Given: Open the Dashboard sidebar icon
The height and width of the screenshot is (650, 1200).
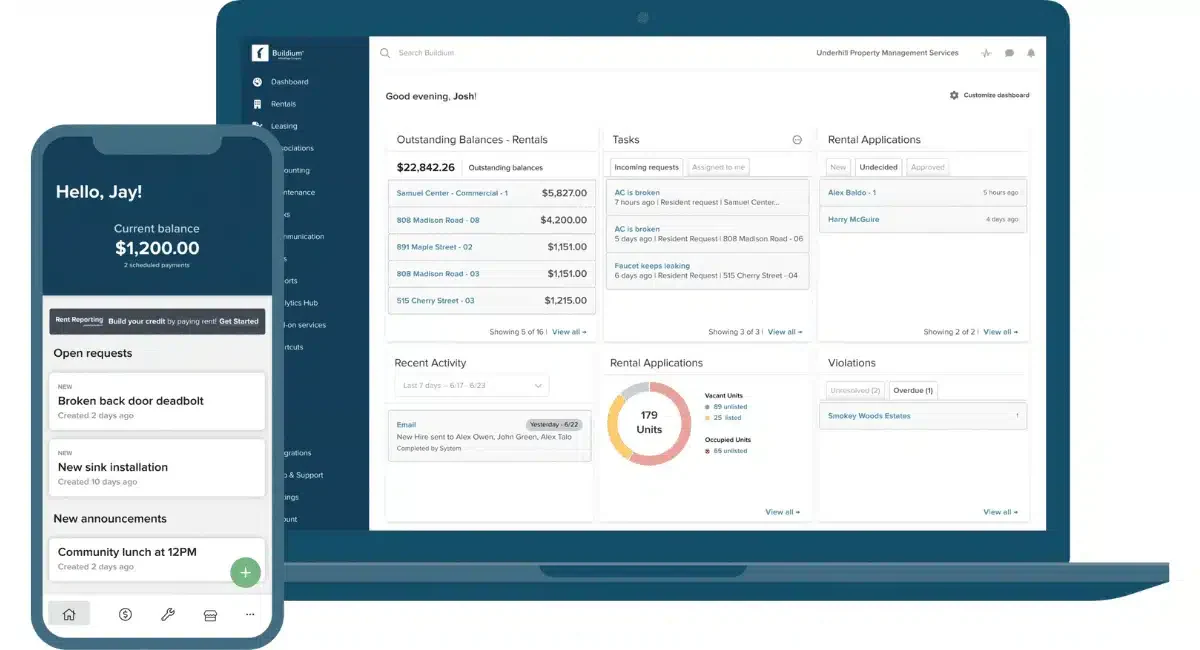Looking at the screenshot, I should 257,82.
